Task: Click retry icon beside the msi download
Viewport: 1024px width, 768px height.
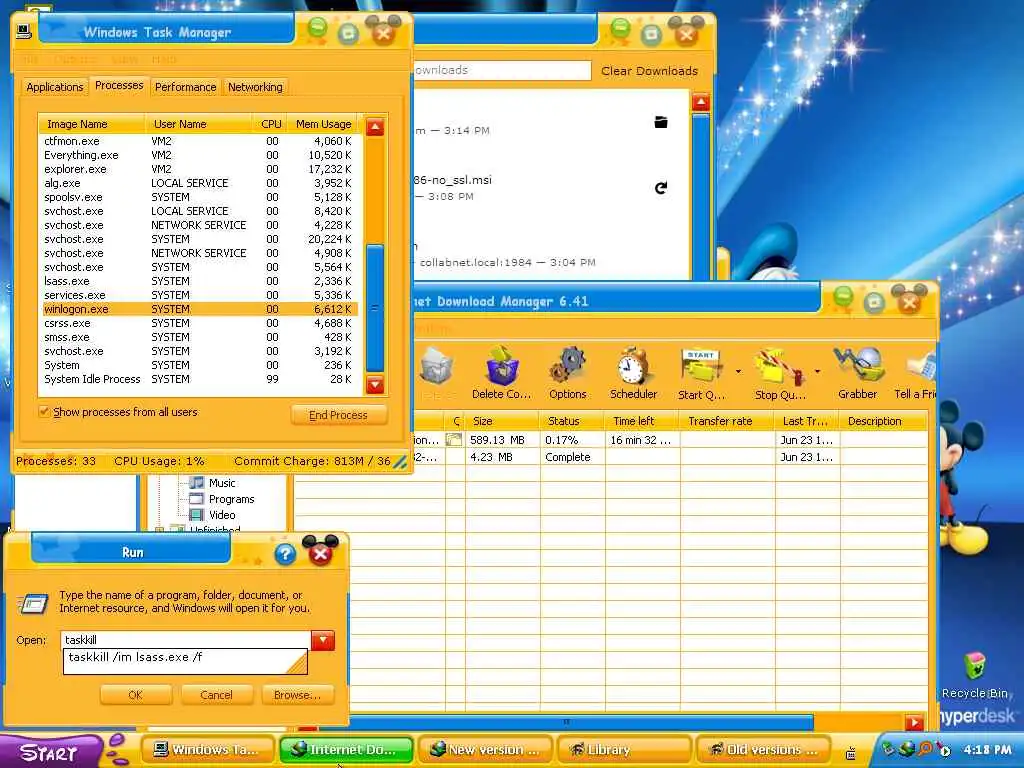Action: (661, 188)
